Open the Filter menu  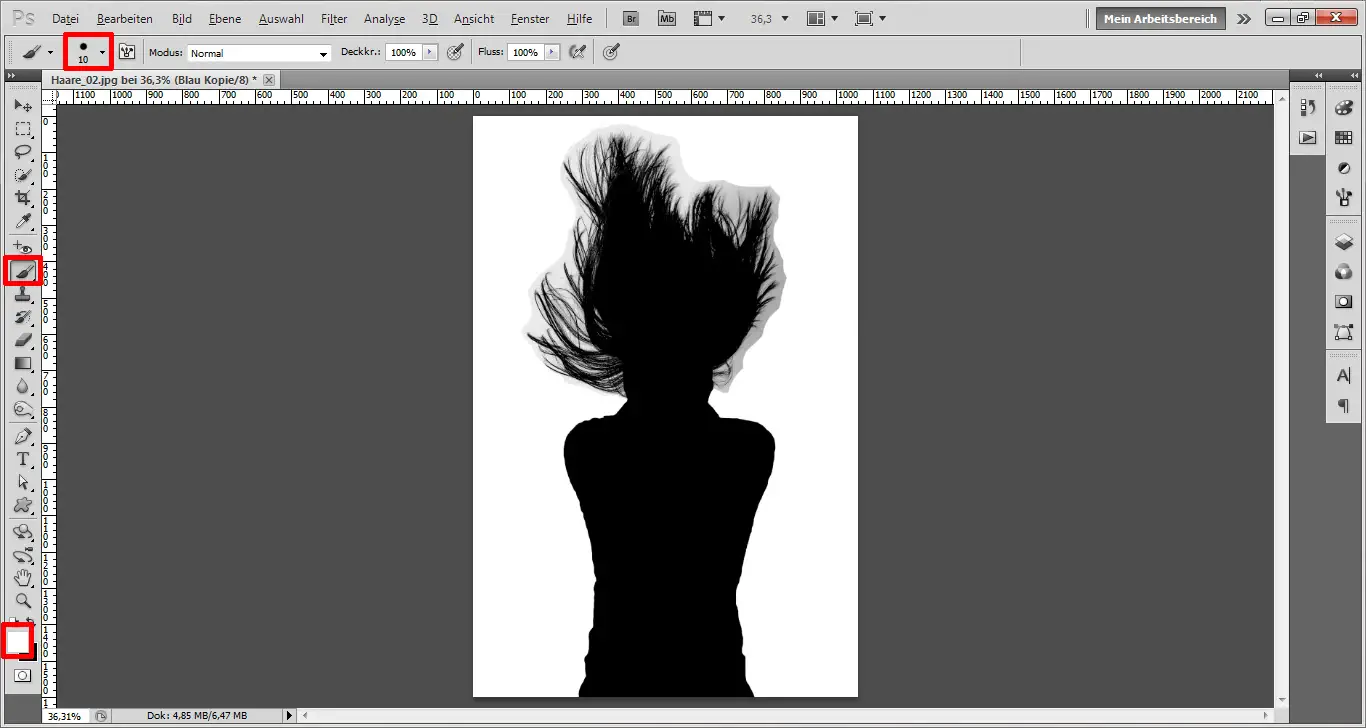pyautogui.click(x=333, y=18)
